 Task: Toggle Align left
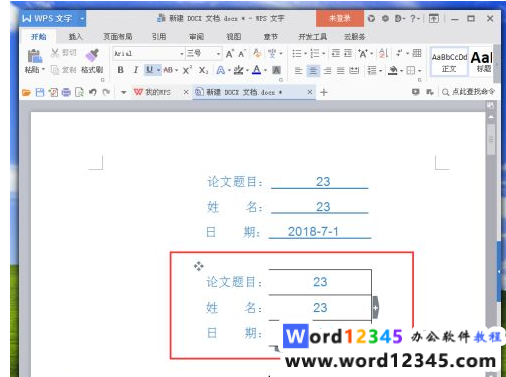(x=298, y=70)
